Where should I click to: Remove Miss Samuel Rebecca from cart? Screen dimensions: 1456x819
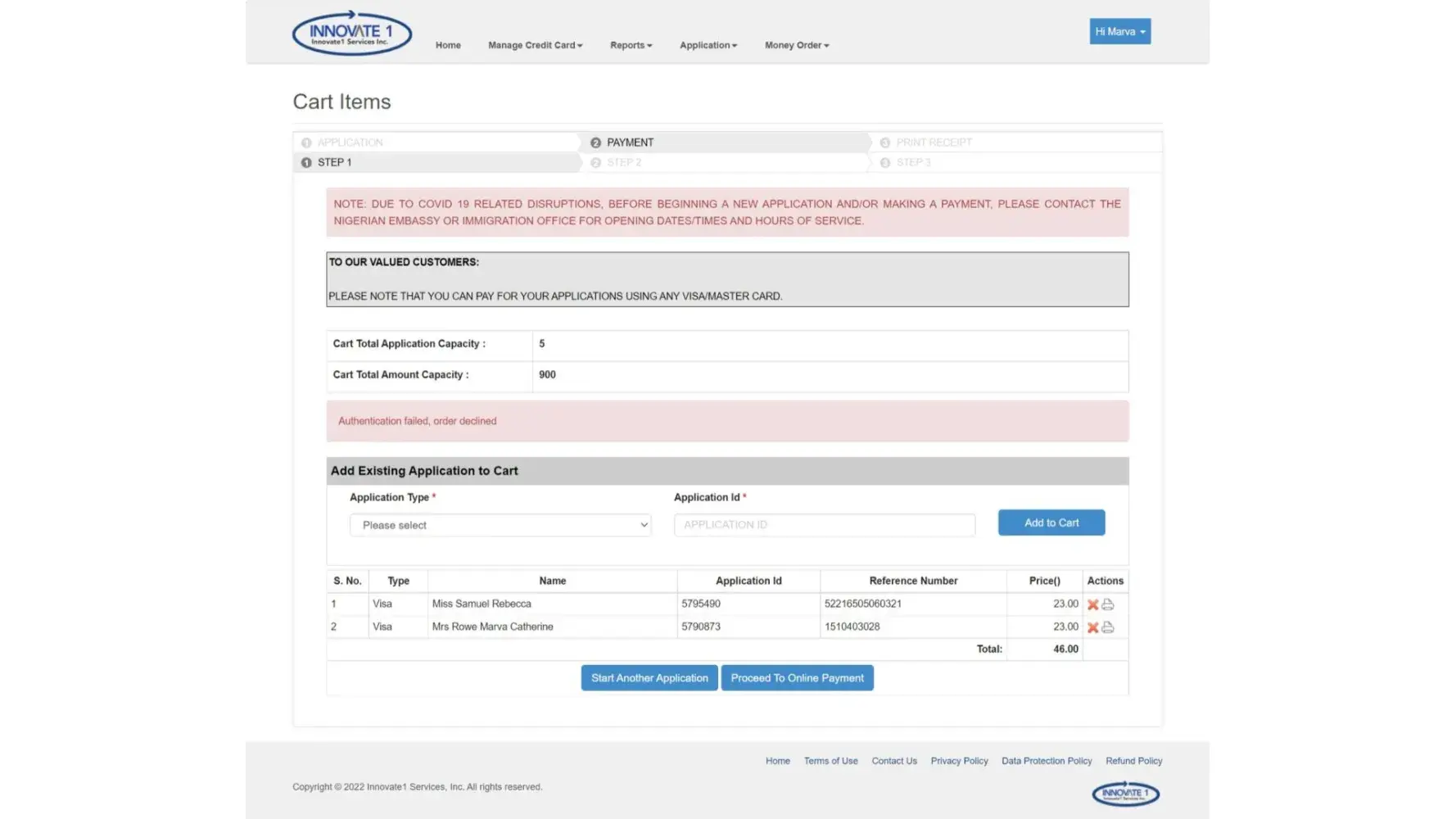click(1092, 604)
